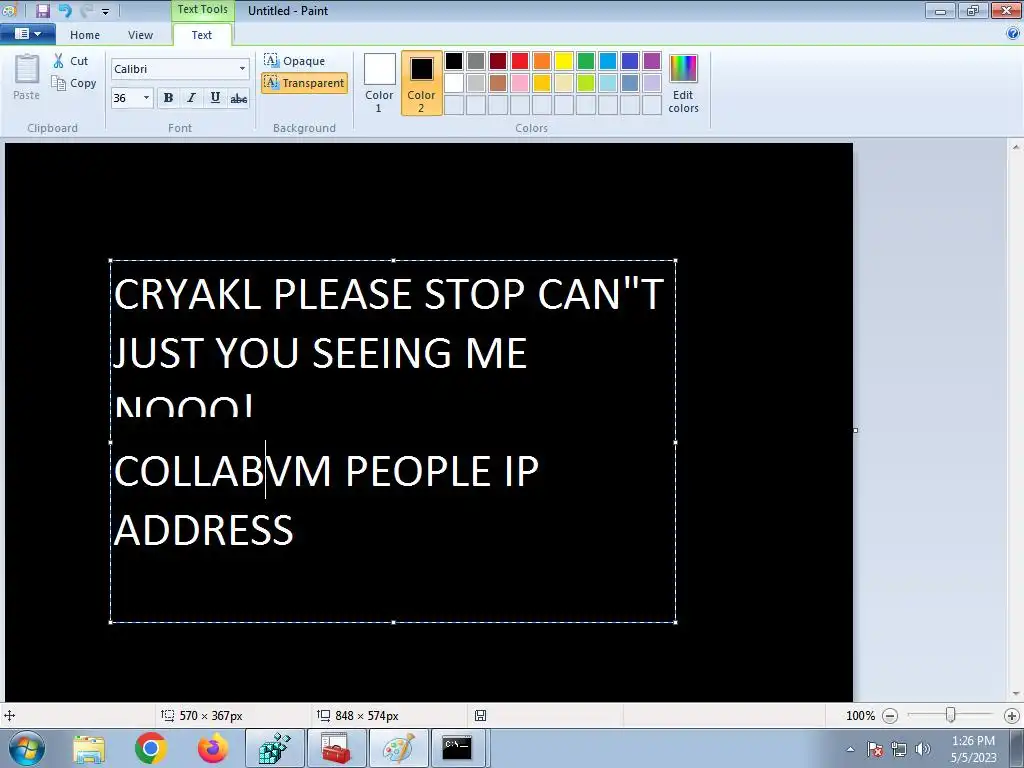The image size is (1024, 768).
Task: Pick the orange color swatch
Action: click(x=542, y=61)
